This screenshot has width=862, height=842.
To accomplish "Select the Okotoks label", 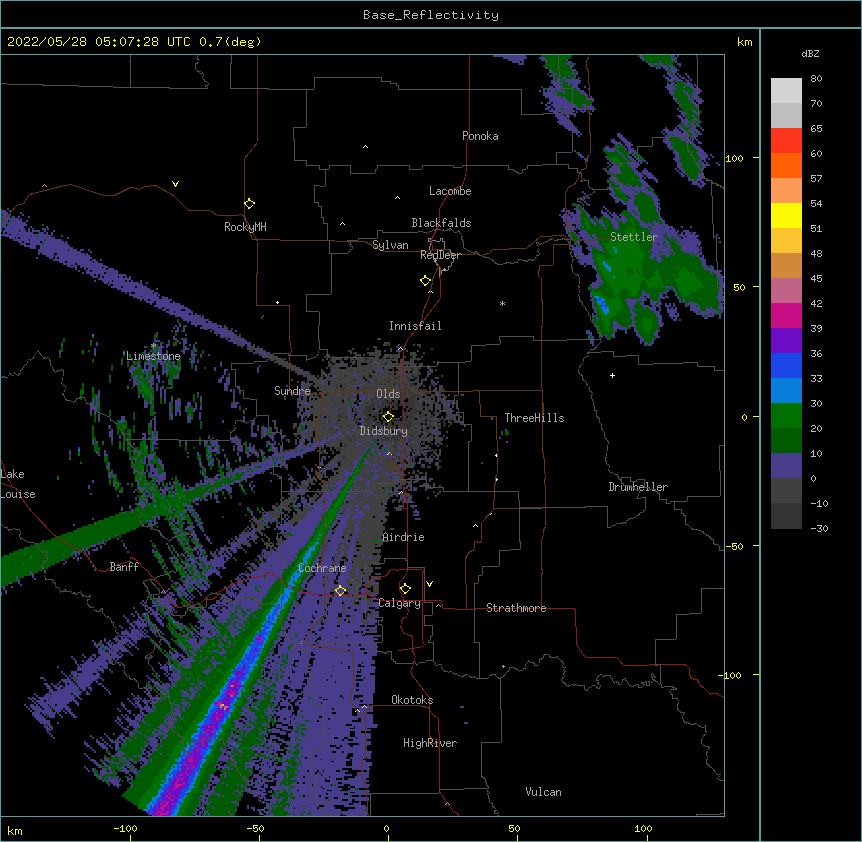I will click(412, 700).
